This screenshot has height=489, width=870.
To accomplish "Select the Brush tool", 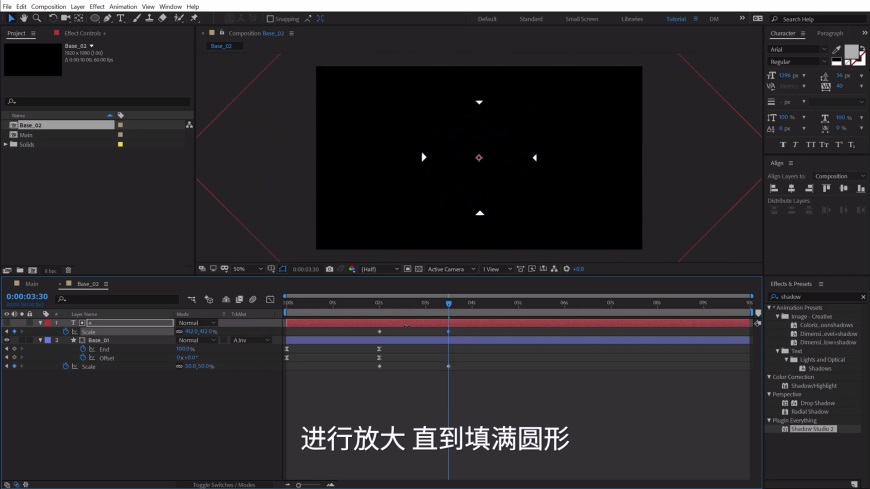I will pyautogui.click(x=136, y=18).
